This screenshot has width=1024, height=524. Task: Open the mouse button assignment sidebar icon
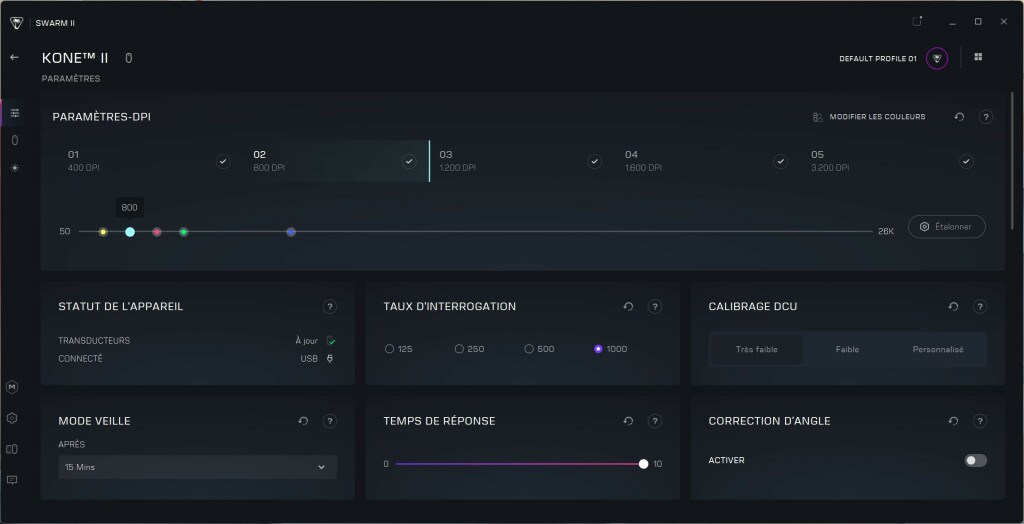(15, 140)
